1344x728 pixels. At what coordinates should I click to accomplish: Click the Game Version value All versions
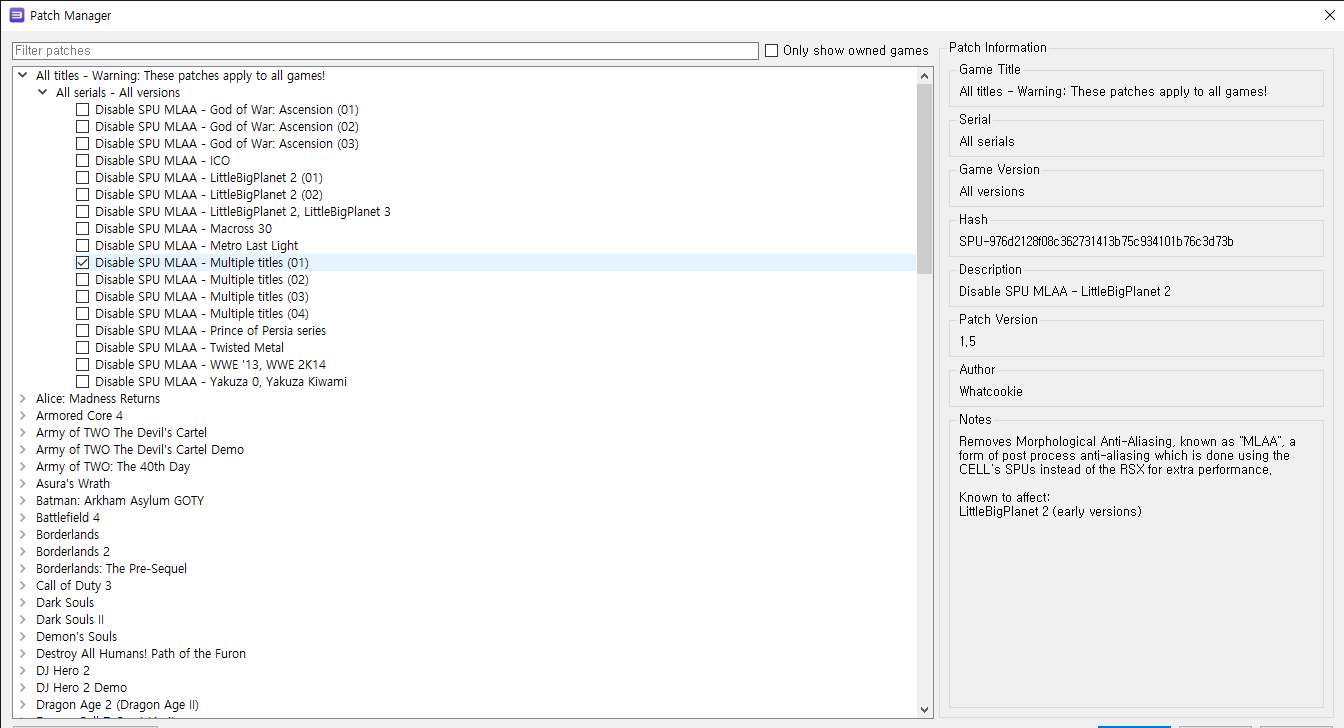coord(992,191)
